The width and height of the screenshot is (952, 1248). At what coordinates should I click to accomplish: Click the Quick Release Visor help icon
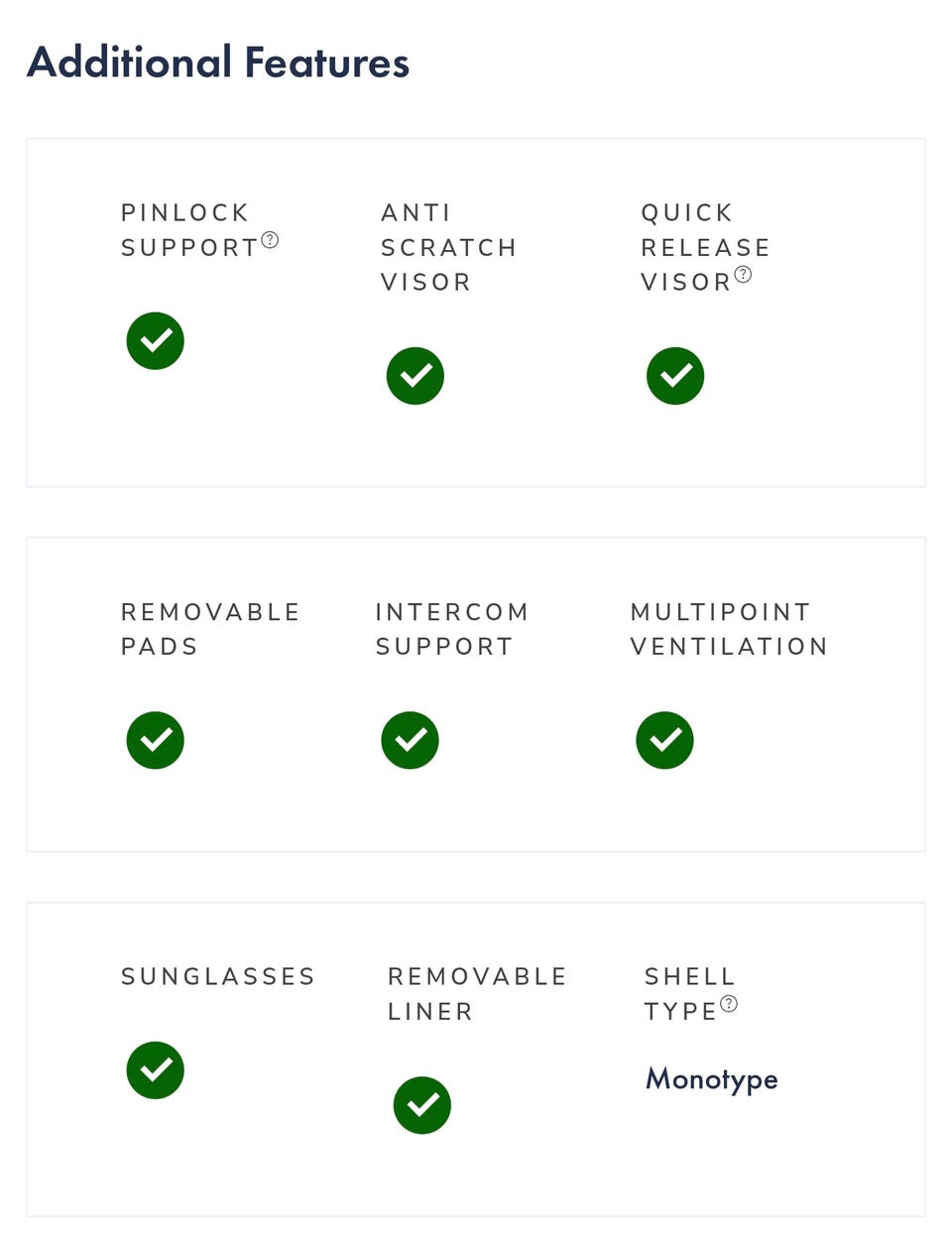pyautogui.click(x=743, y=275)
